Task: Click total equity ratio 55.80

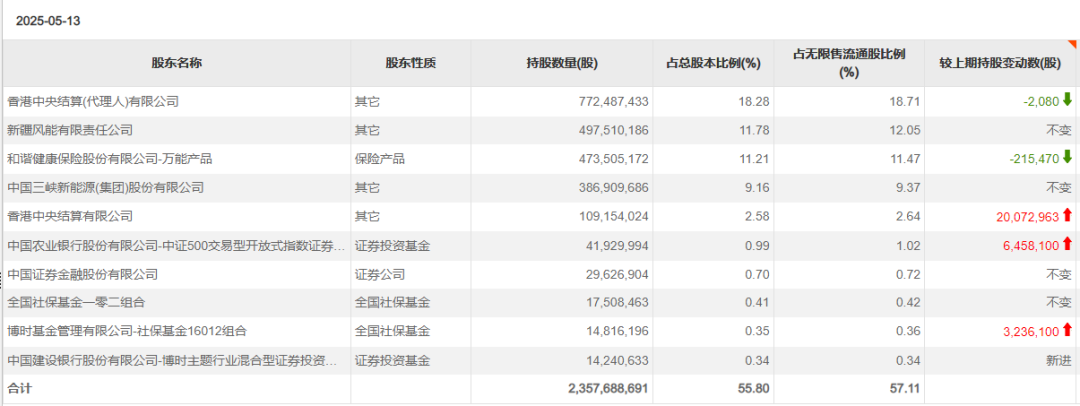Action: (756, 389)
